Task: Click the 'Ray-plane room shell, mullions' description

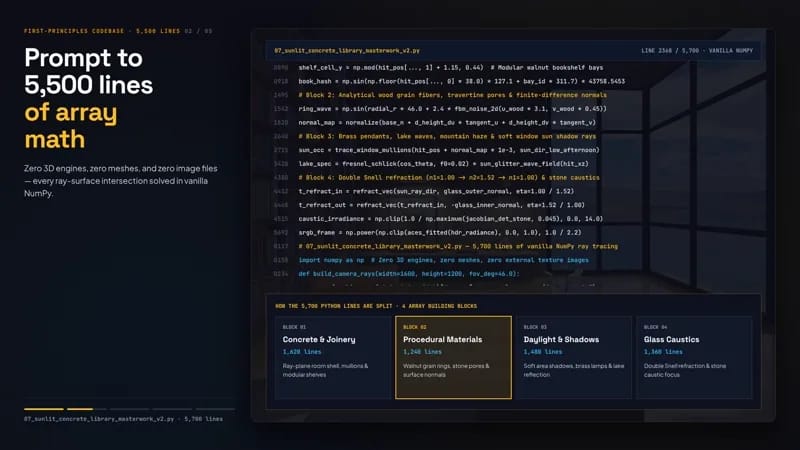Action: tap(326, 370)
